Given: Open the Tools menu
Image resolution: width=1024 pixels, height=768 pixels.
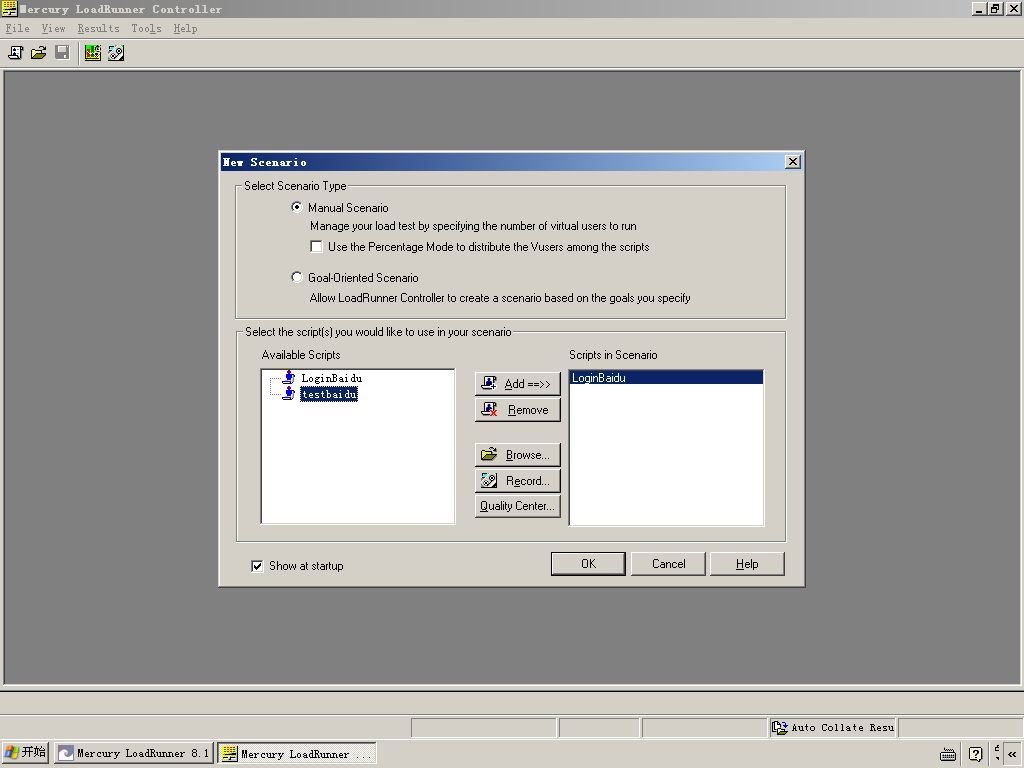Looking at the screenshot, I should tap(146, 28).
